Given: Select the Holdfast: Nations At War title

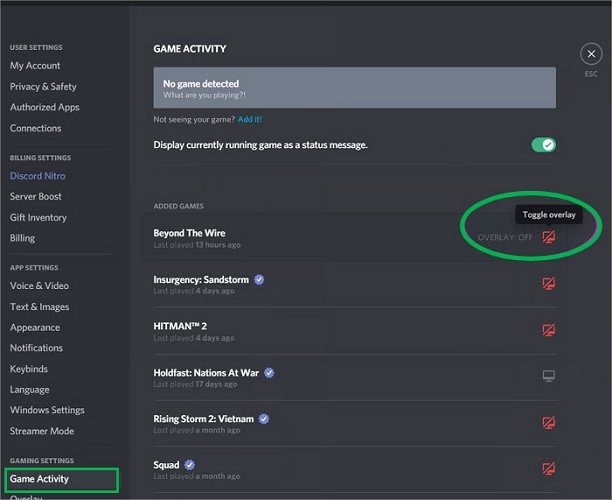Looking at the screenshot, I should [x=206, y=373].
